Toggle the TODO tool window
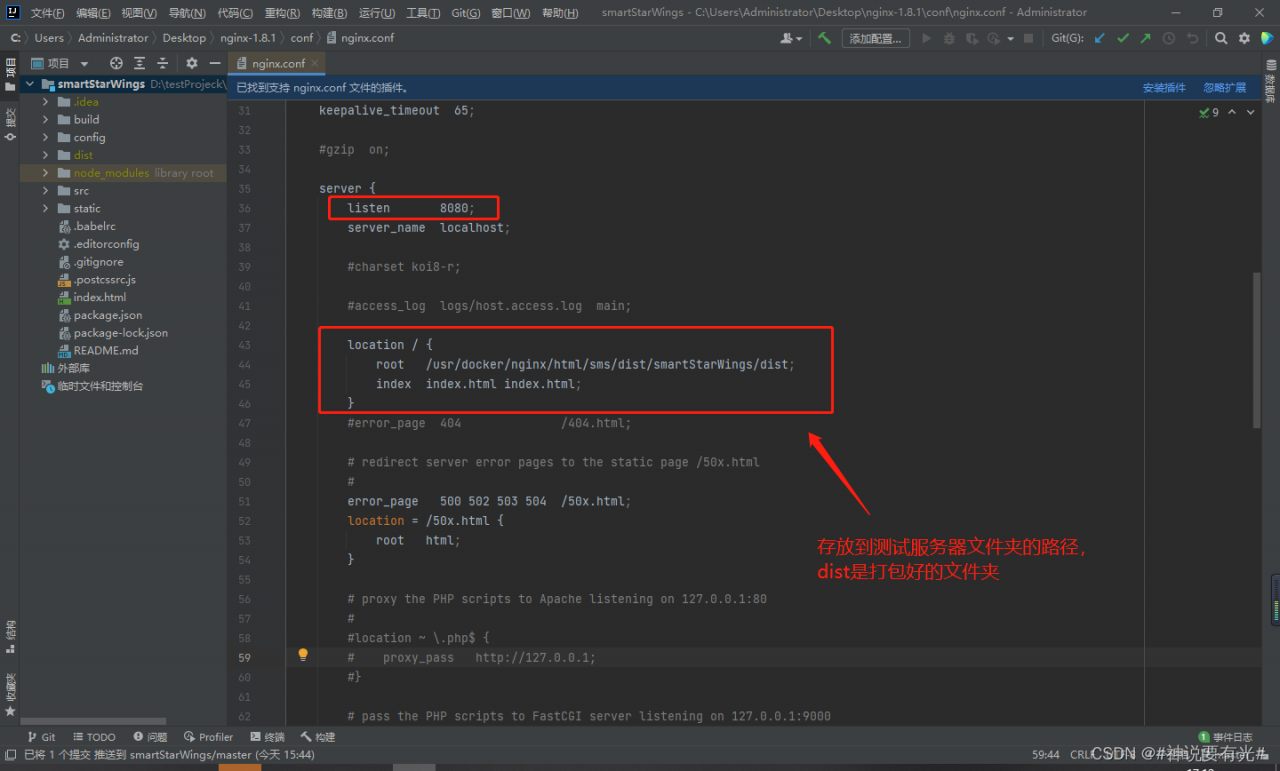The width and height of the screenshot is (1280, 771). [x=93, y=737]
